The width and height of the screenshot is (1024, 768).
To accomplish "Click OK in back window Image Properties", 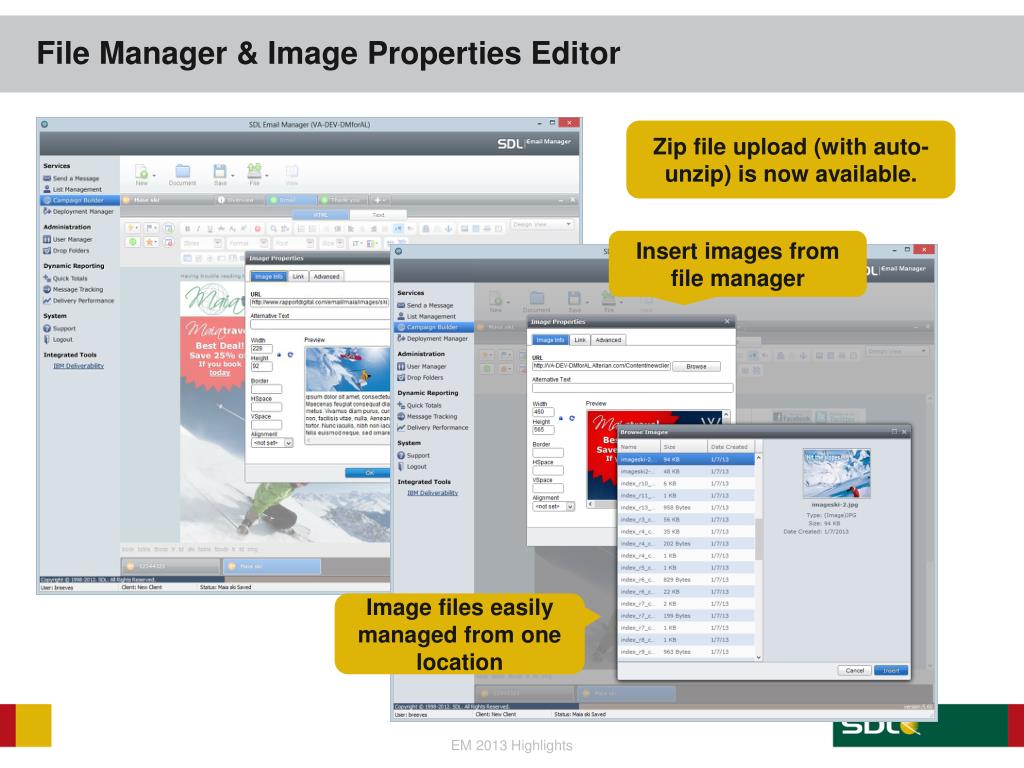I will (x=369, y=473).
